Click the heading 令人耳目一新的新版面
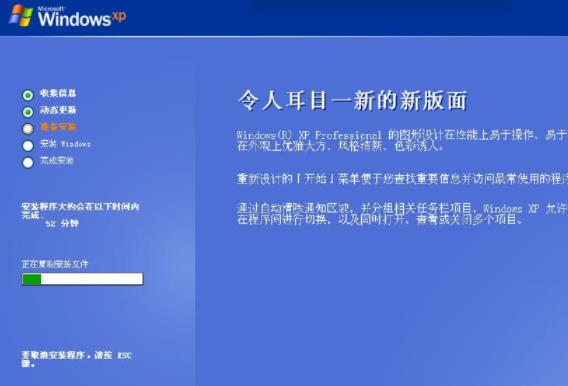This screenshot has width=568, height=386. coord(352,100)
